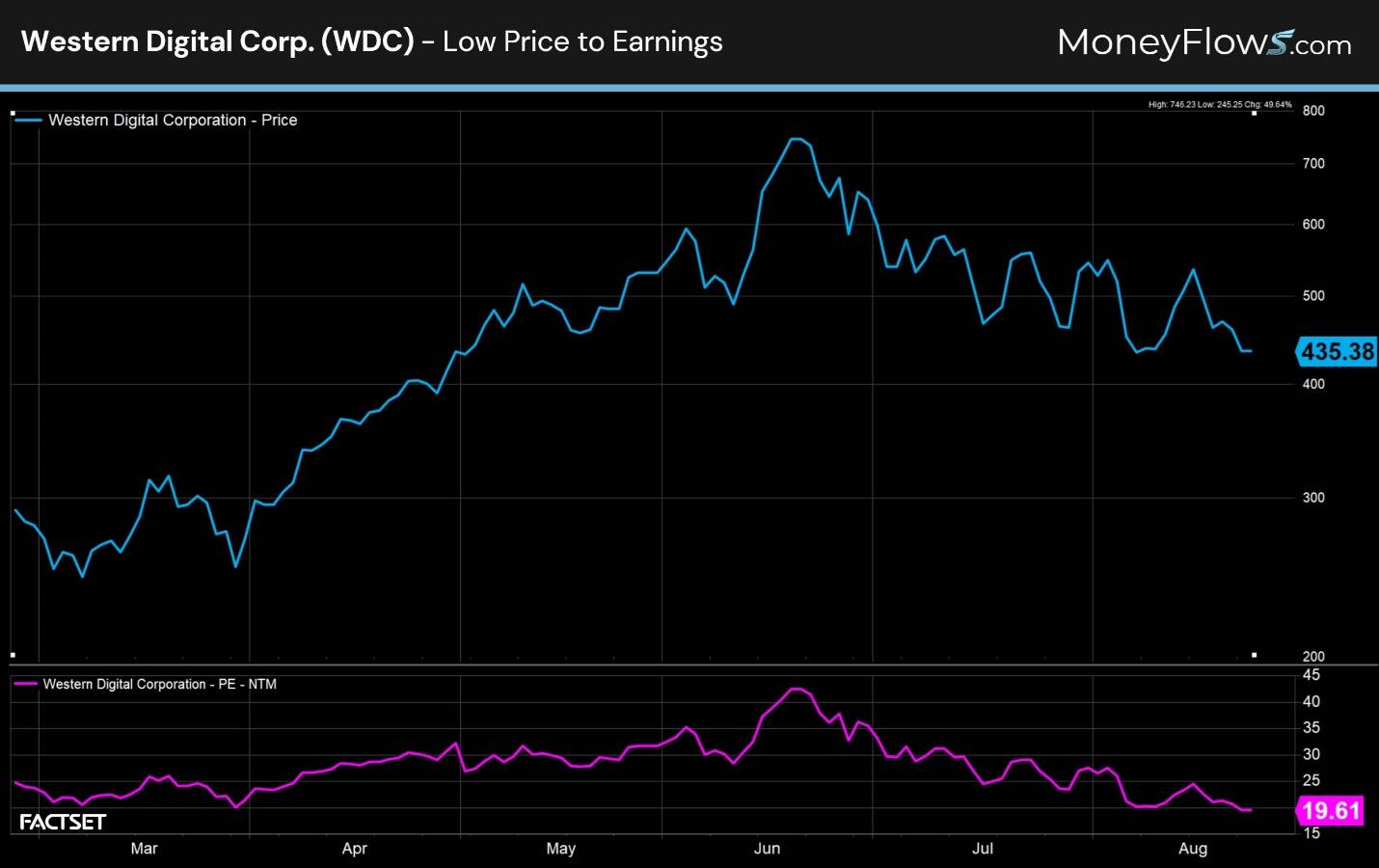The image size is (1379, 868).
Task: Click the 45 label on the PE axis
Action: (x=1311, y=675)
